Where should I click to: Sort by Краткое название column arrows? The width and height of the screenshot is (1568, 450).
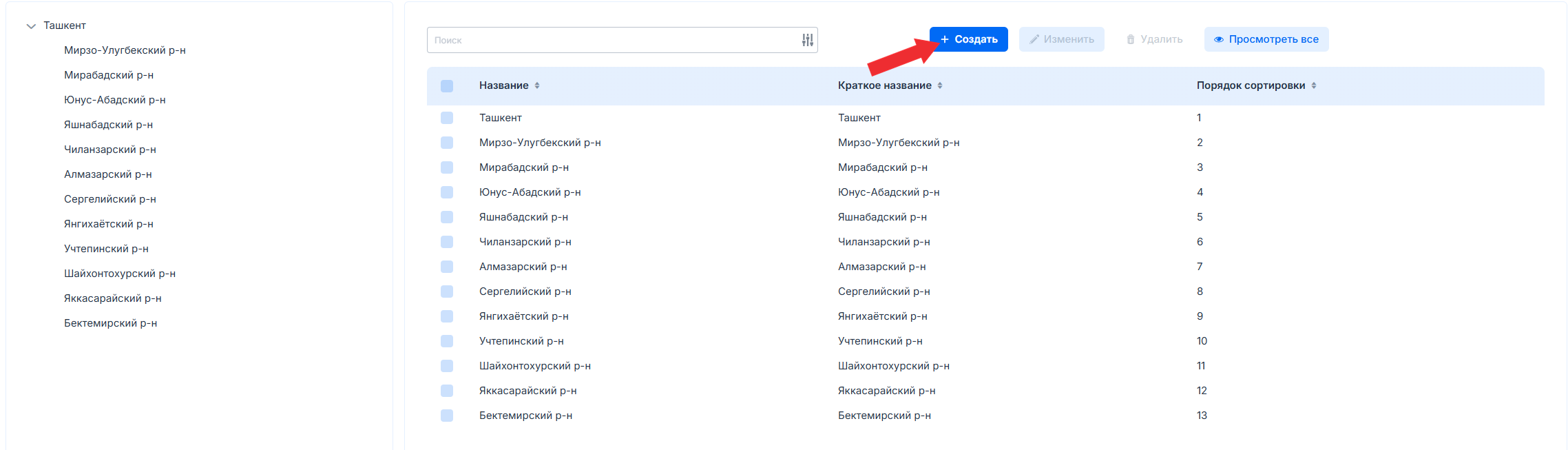coord(940,85)
